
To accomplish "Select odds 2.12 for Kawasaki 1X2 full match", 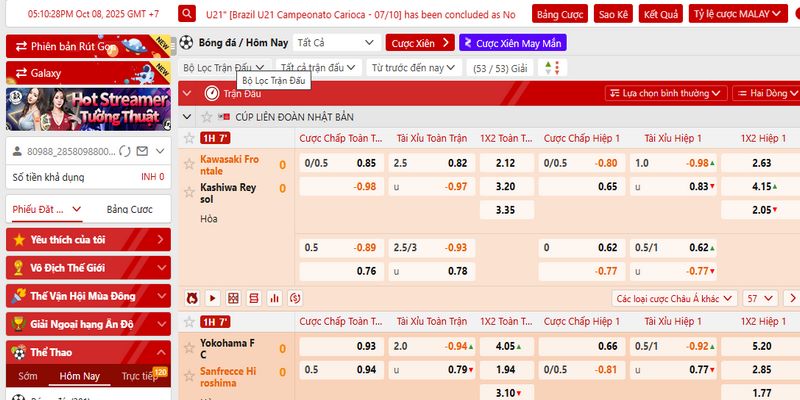I will pyautogui.click(x=505, y=163).
